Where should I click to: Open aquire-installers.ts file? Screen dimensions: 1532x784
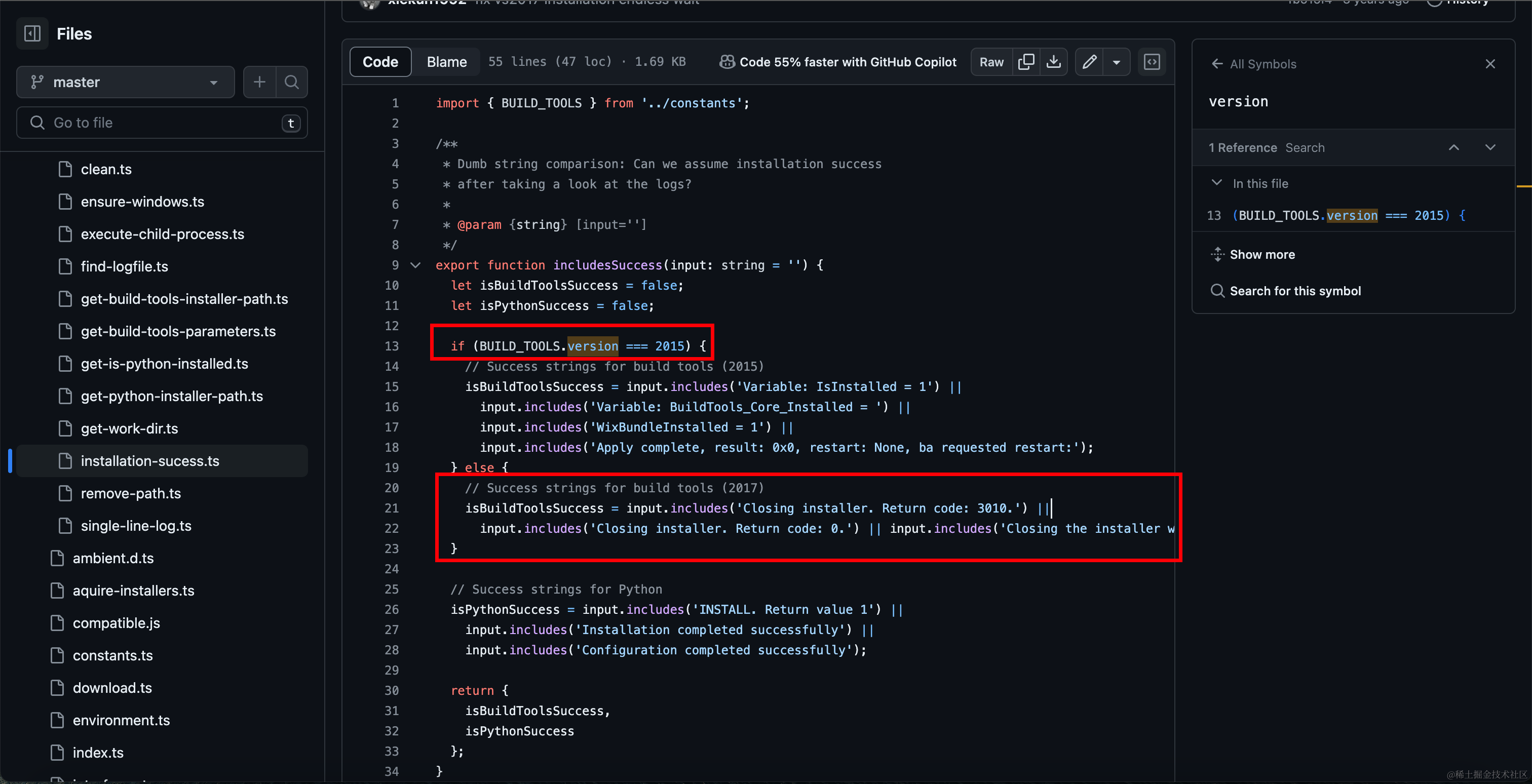click(133, 590)
